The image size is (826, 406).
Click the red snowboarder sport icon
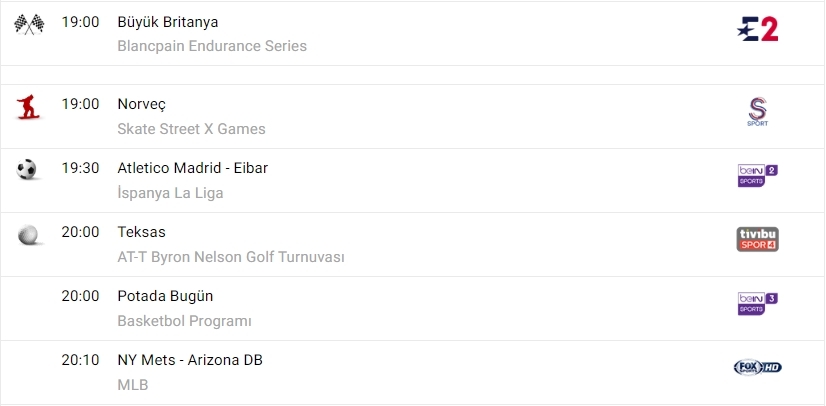tap(29, 106)
